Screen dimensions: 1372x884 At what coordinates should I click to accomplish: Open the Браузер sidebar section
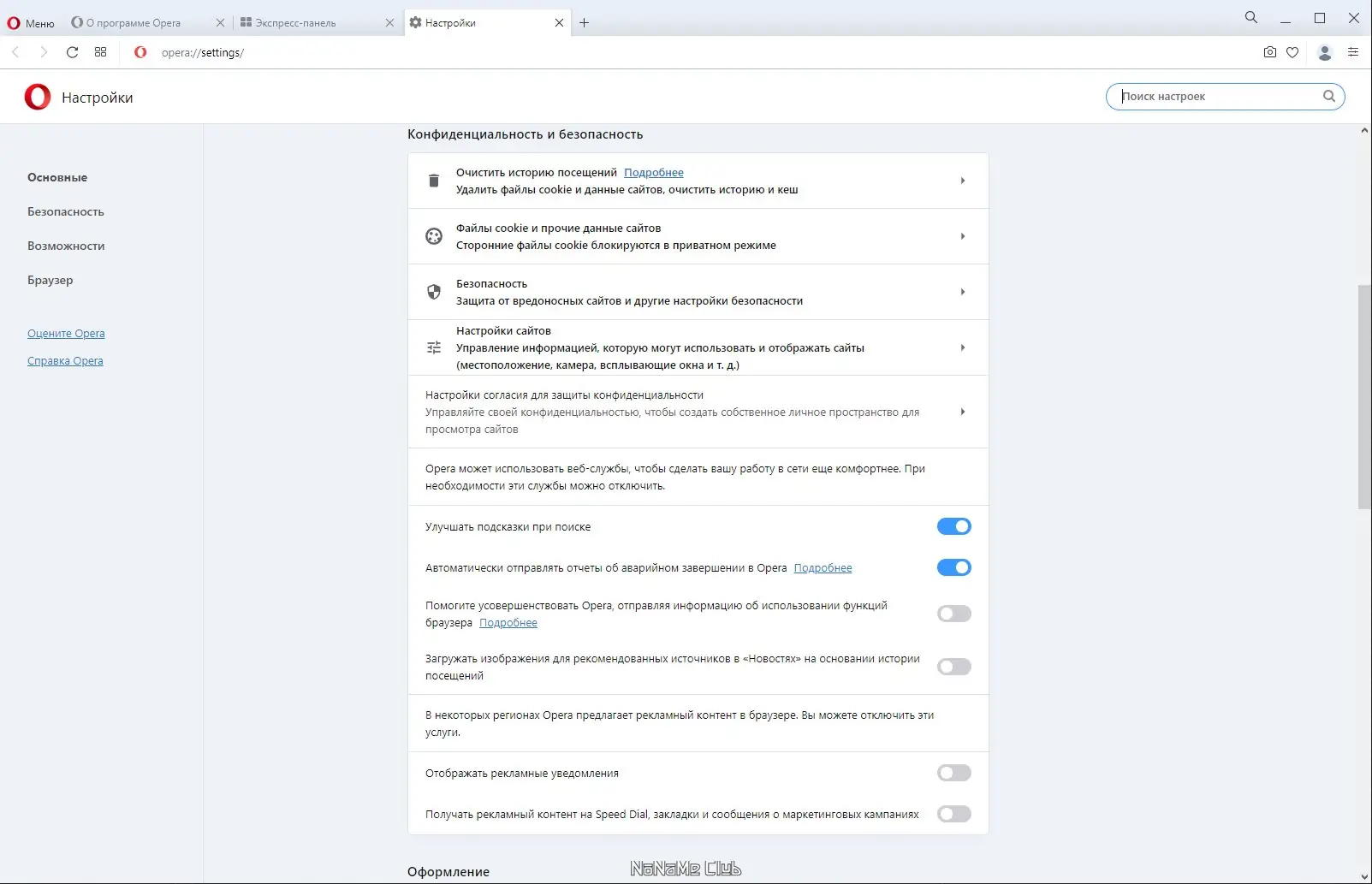point(50,281)
